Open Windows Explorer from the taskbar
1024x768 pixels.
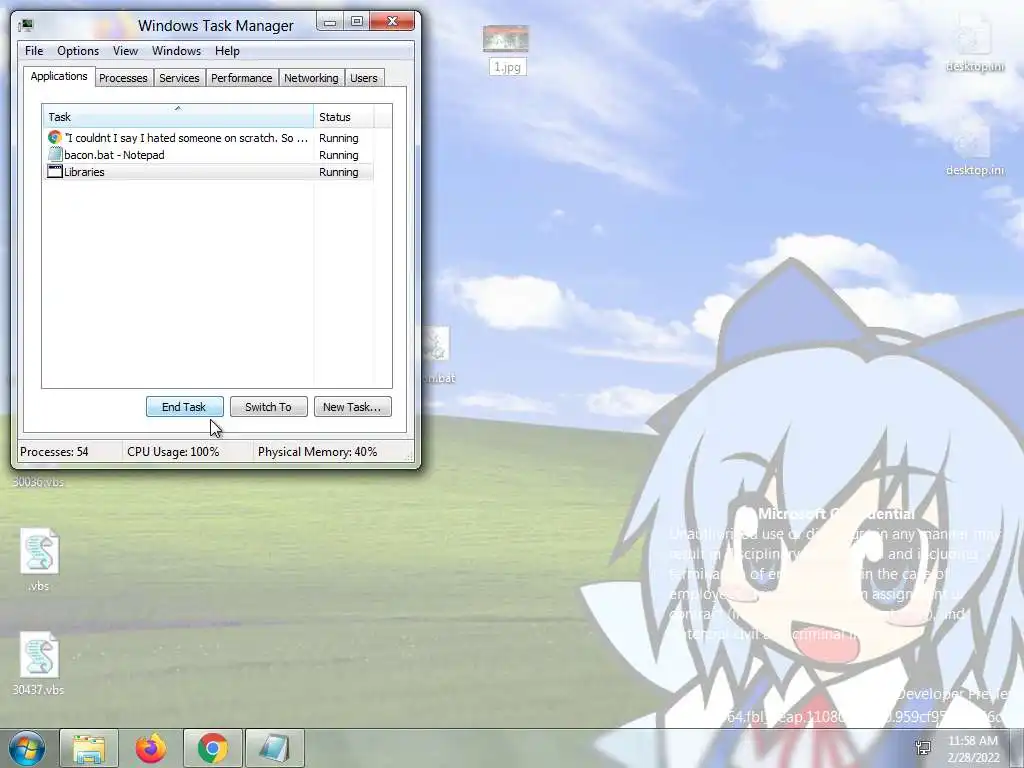(89, 748)
